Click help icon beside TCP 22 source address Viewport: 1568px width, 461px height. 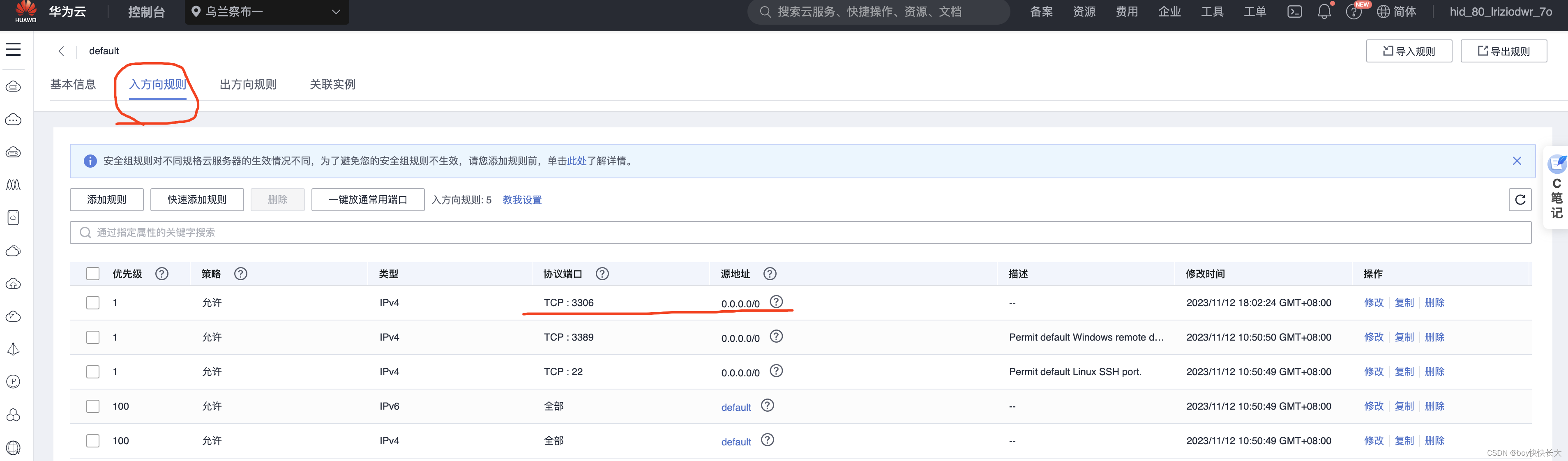[776, 371]
